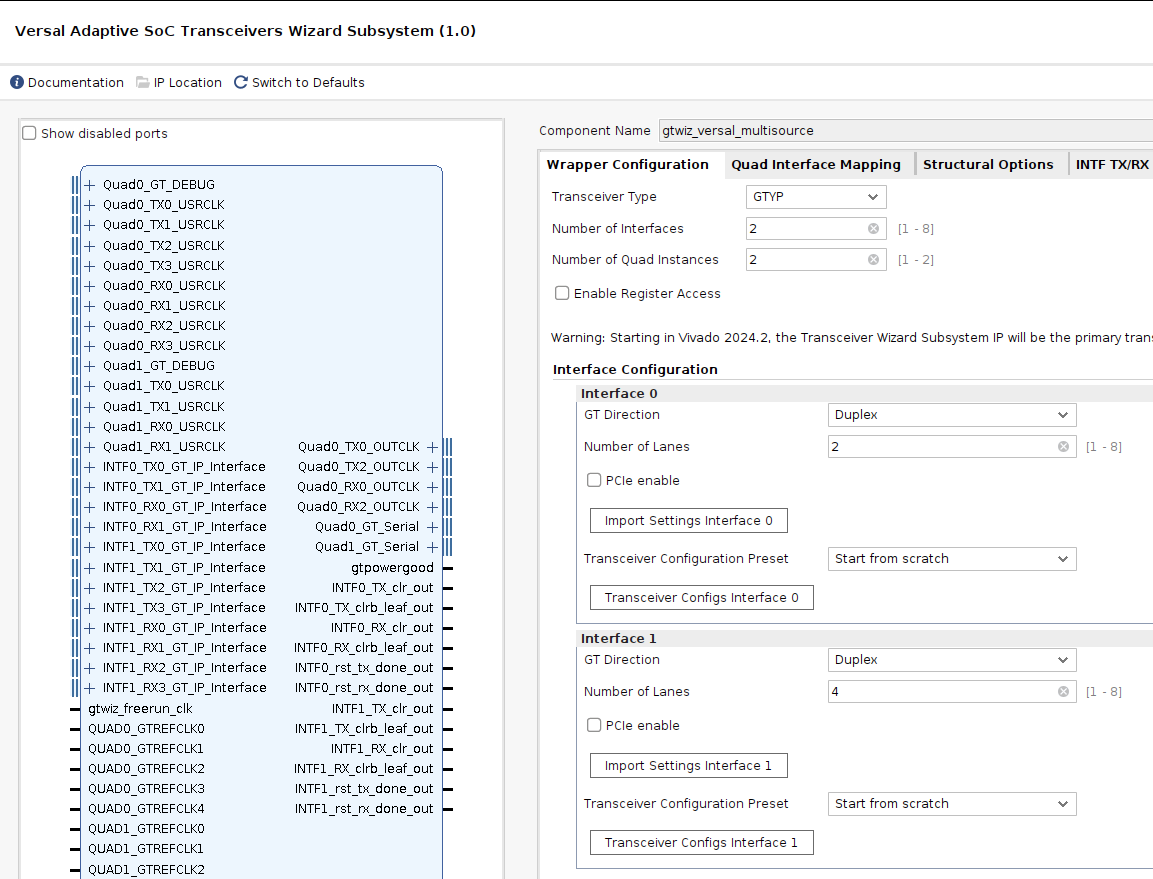The width and height of the screenshot is (1153, 879).
Task: Select the QUAD1_GTREFCLK1 port label
Action: coord(146,849)
